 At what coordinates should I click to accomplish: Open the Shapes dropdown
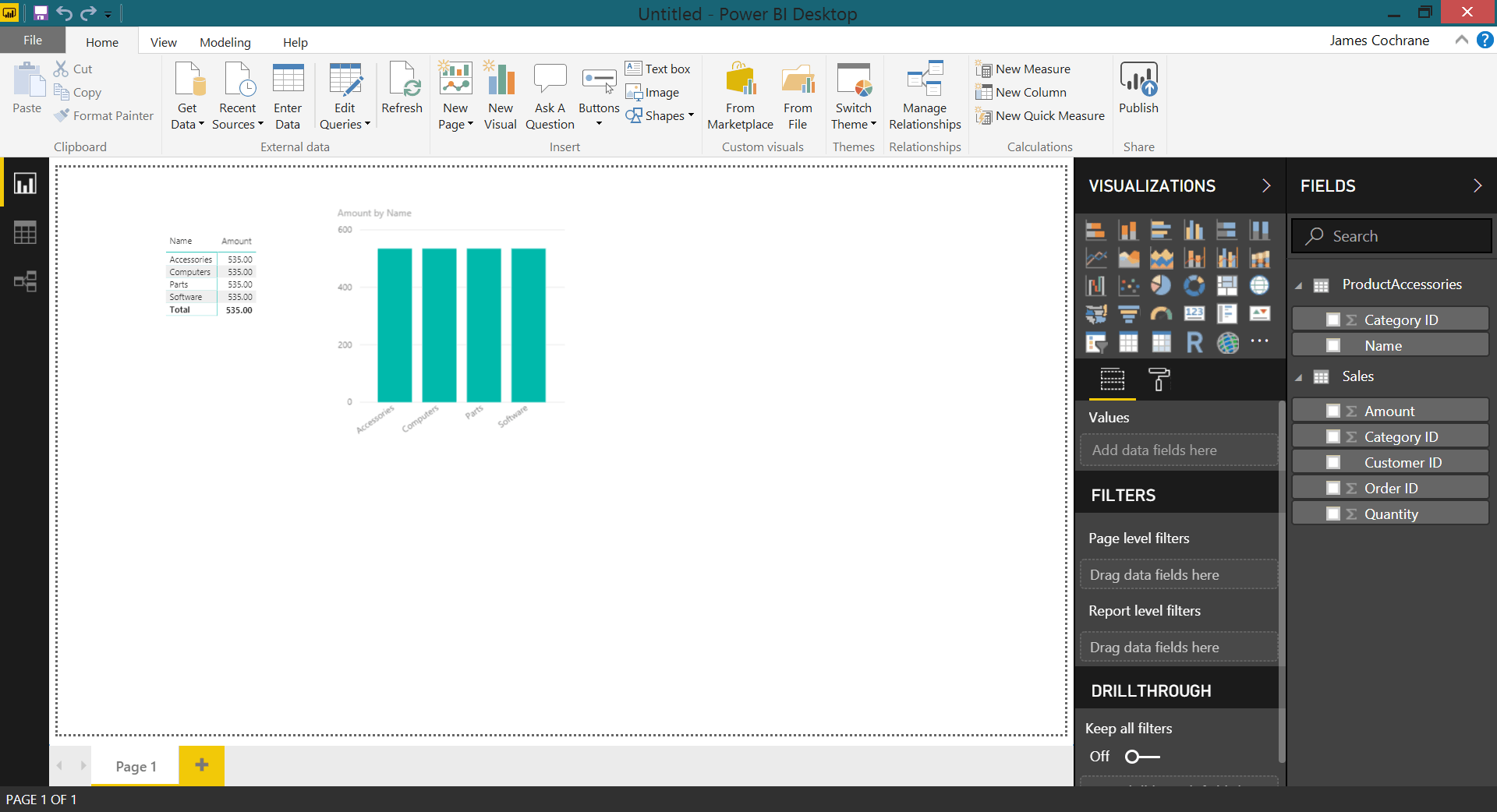660,115
